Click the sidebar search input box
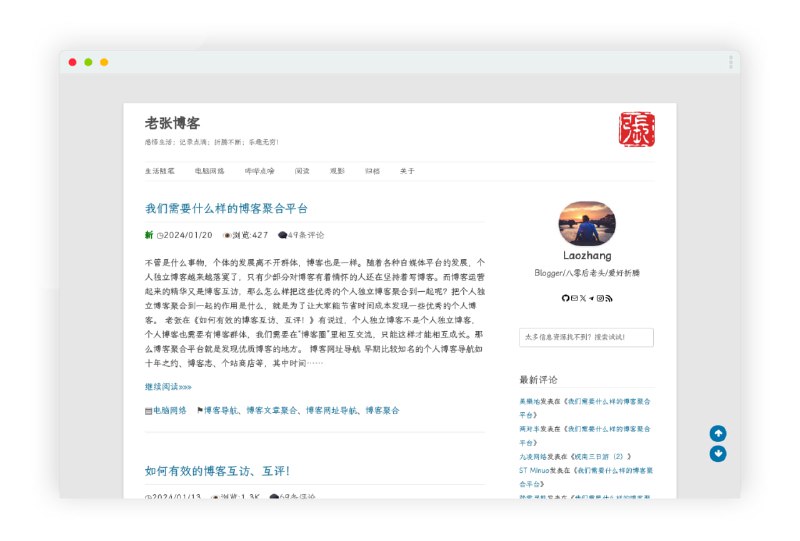Viewport: 800px width, 541px height. click(586, 338)
